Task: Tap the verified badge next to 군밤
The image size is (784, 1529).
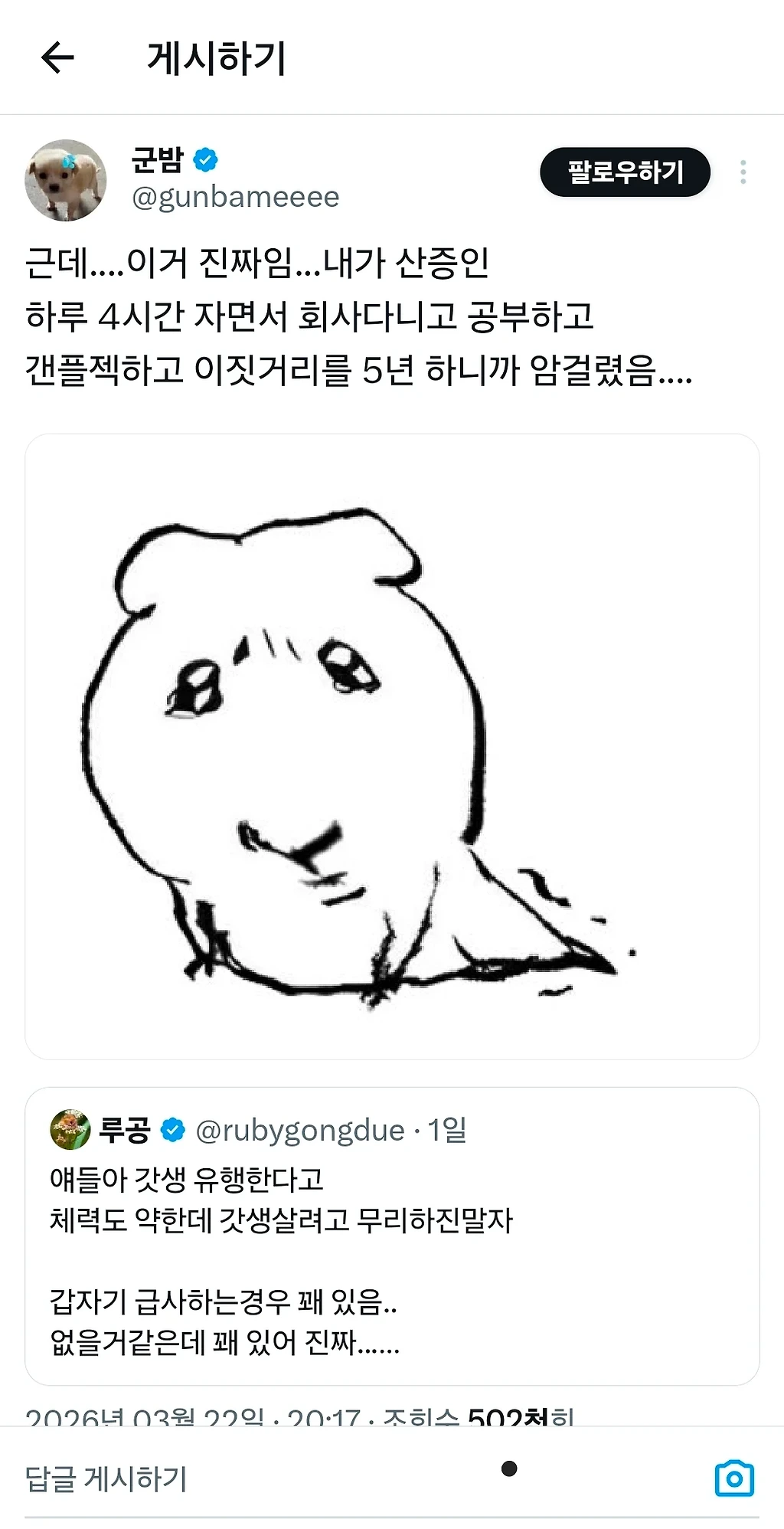Action: (205, 160)
